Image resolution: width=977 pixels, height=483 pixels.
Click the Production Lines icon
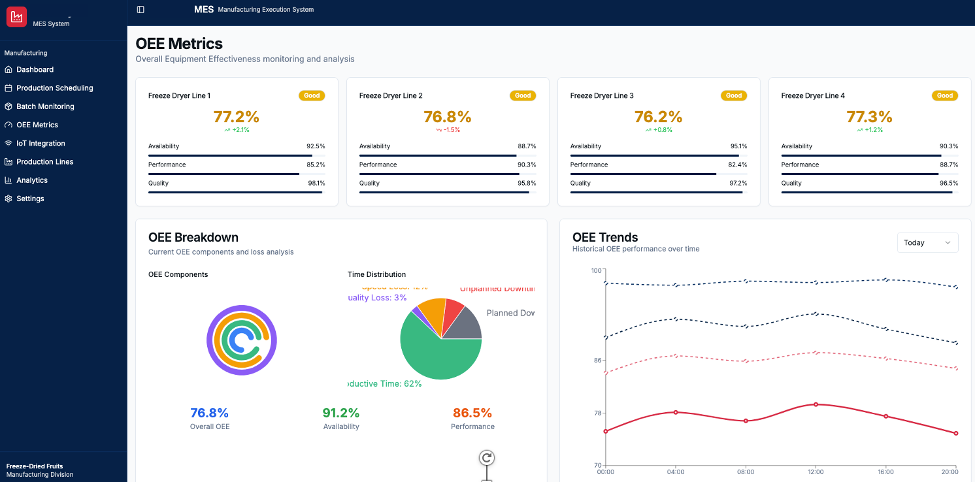(8, 161)
